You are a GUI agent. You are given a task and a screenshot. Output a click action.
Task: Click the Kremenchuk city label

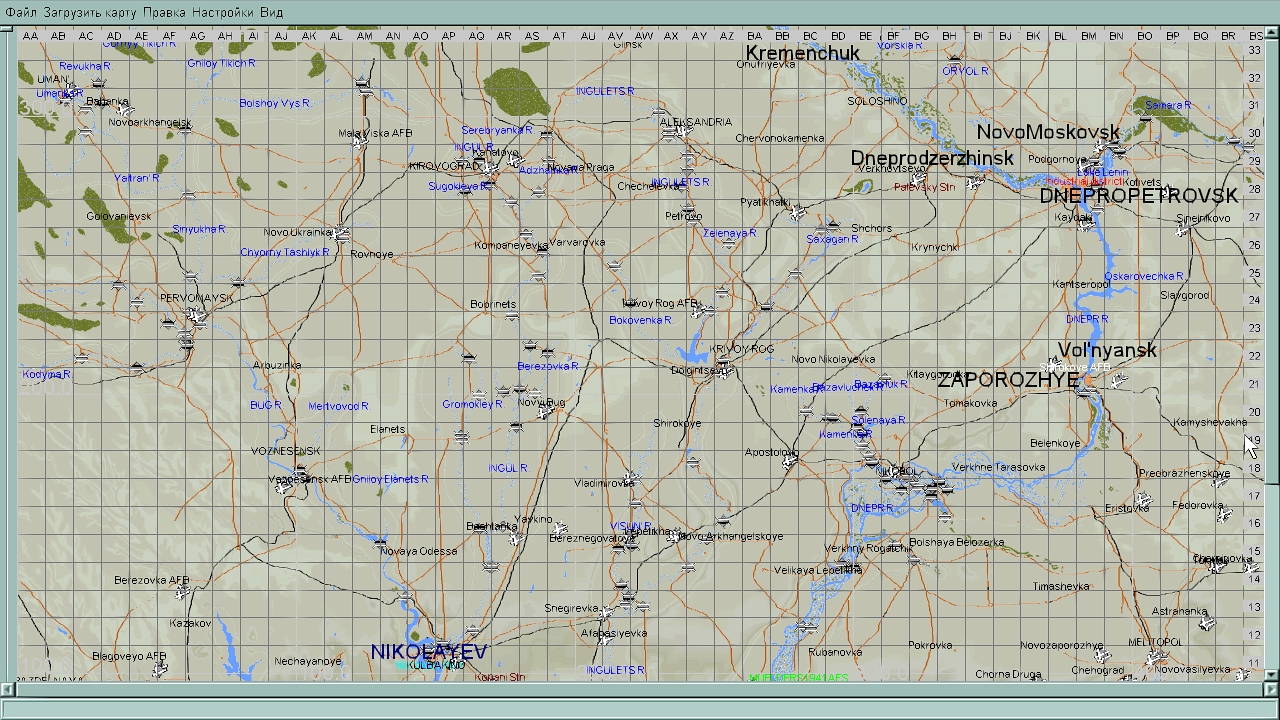click(x=803, y=53)
